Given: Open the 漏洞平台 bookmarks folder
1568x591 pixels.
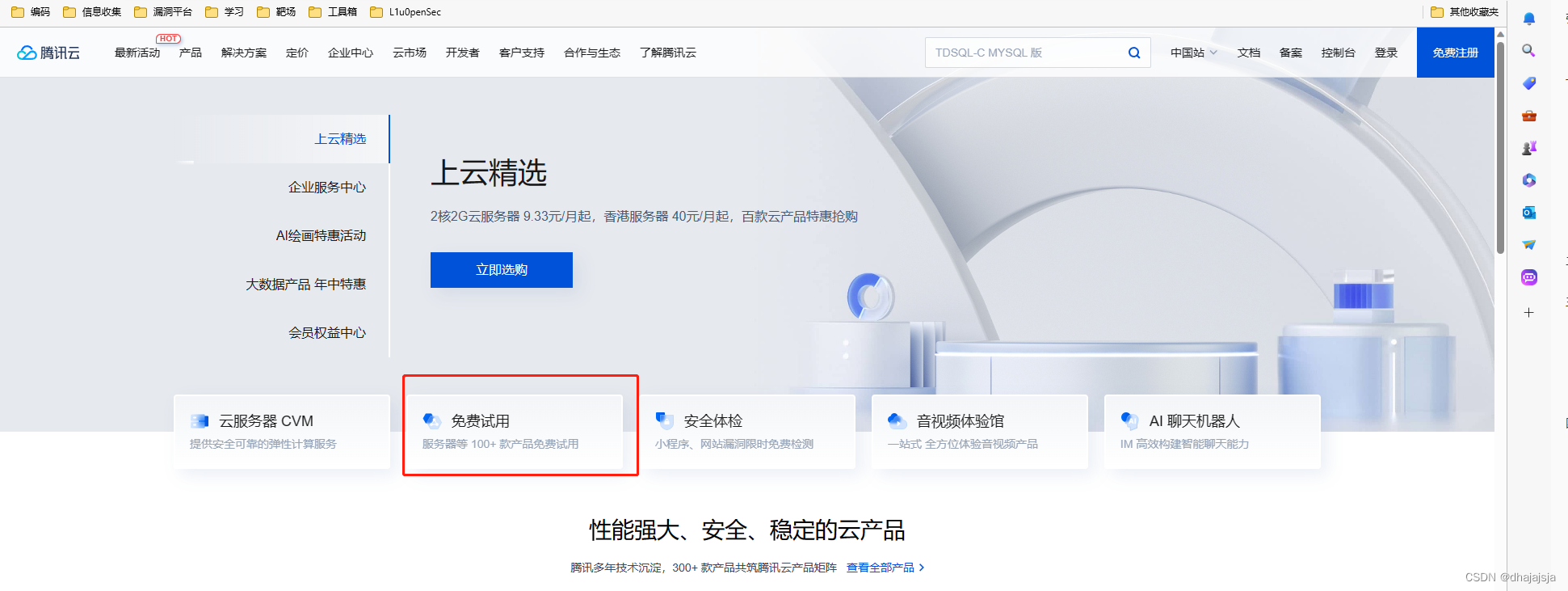Looking at the screenshot, I should tap(163, 11).
